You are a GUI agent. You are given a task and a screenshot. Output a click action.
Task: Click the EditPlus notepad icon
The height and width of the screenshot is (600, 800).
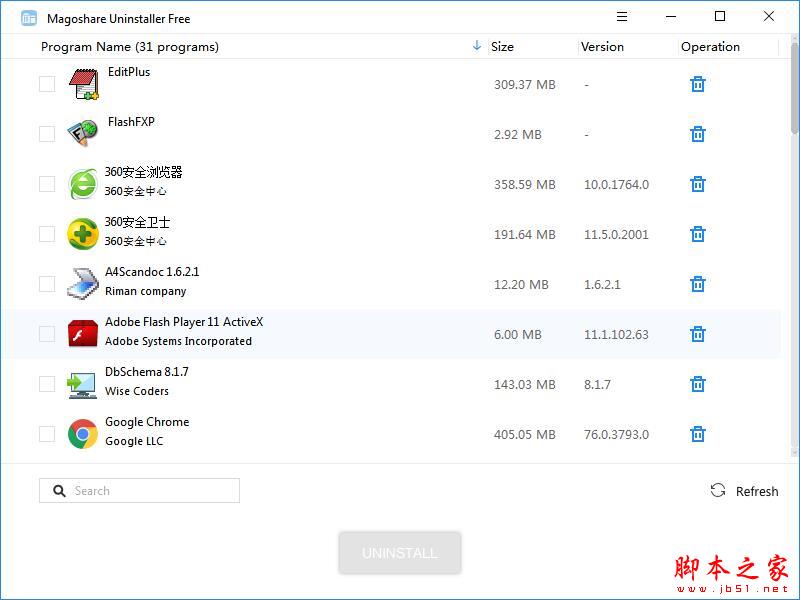tap(84, 84)
